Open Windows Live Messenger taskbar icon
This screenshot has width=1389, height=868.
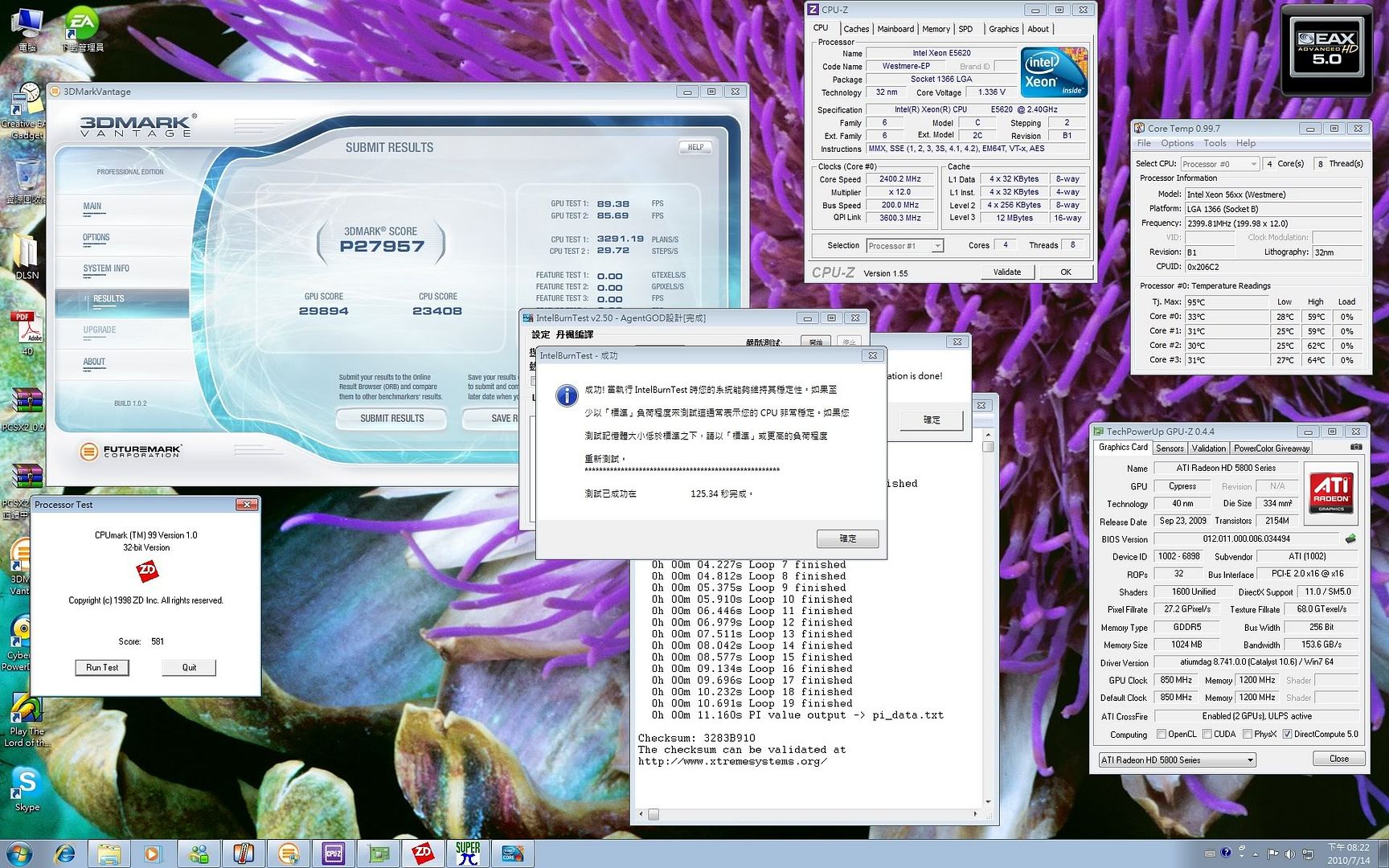click(198, 854)
